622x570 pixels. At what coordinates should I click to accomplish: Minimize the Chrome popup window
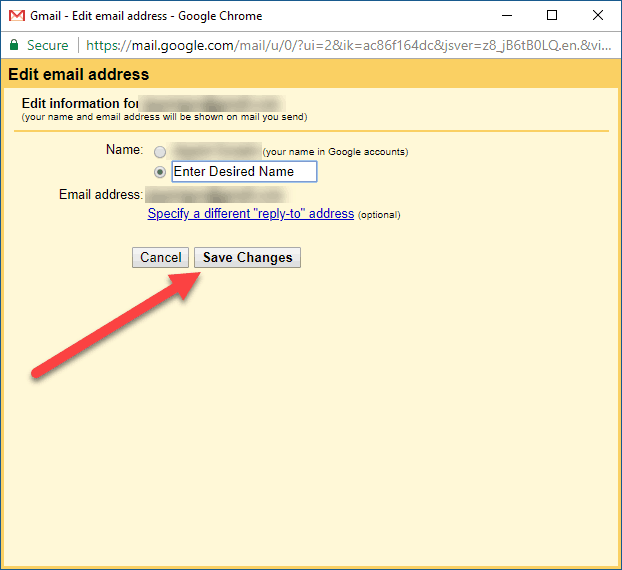[507, 15]
